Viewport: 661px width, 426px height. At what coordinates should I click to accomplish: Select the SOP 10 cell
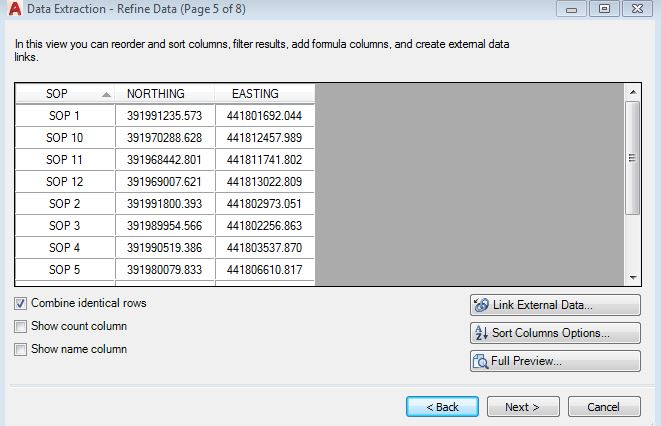pos(65,137)
